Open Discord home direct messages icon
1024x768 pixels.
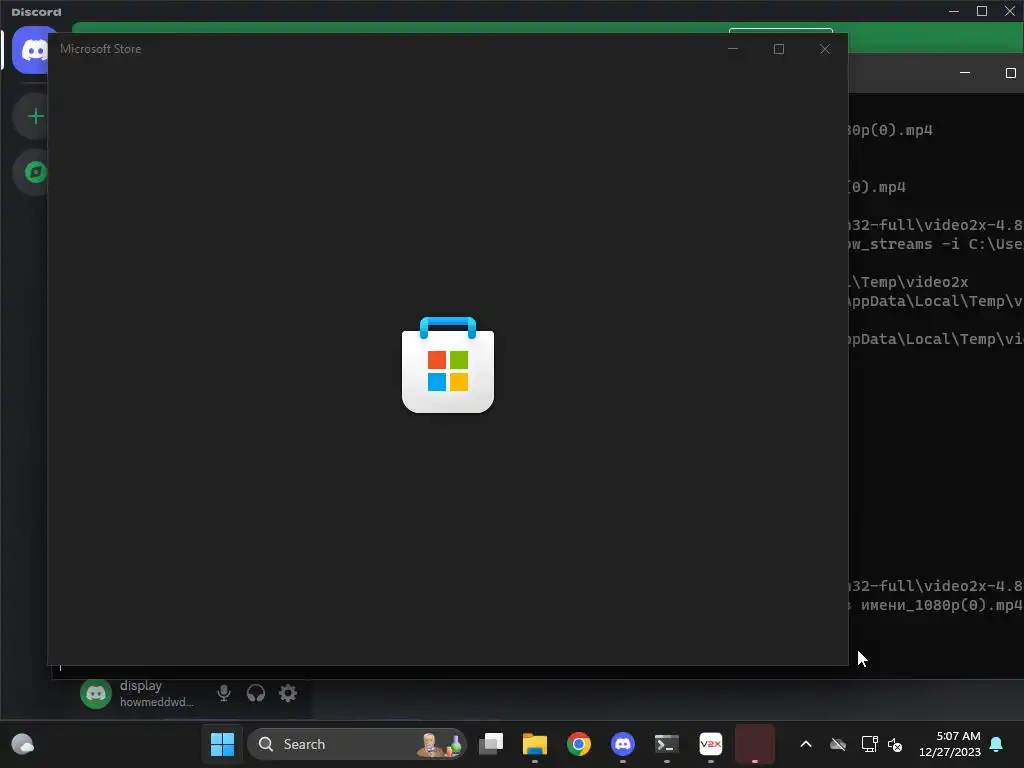30,50
